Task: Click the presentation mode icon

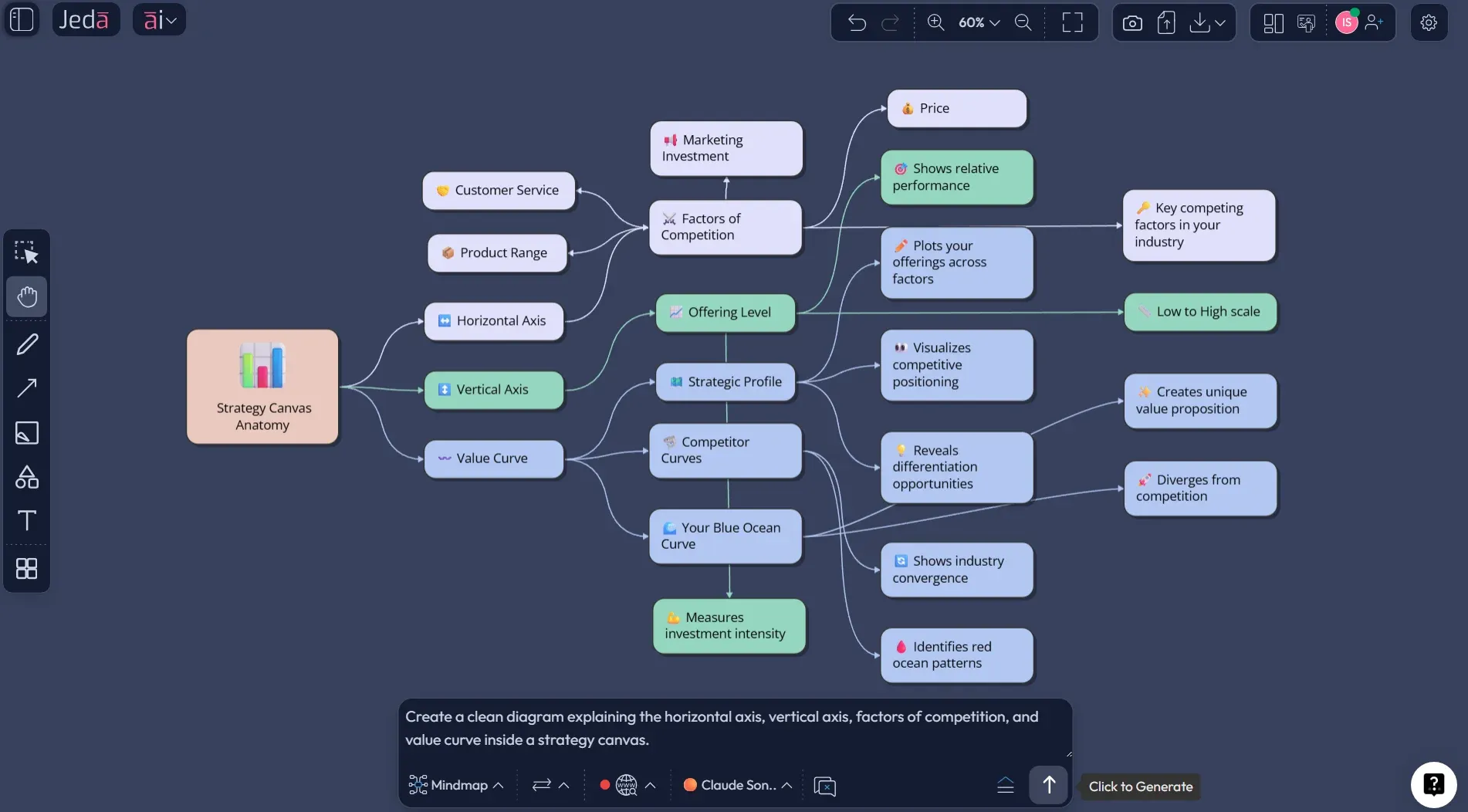Action: [1306, 22]
